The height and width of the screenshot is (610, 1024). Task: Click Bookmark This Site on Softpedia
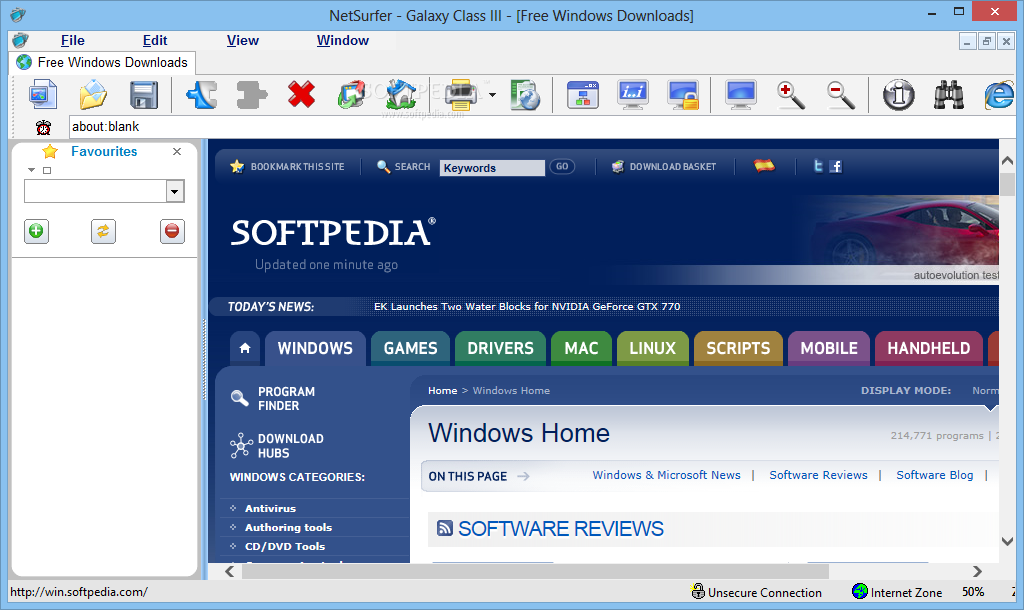(287, 167)
